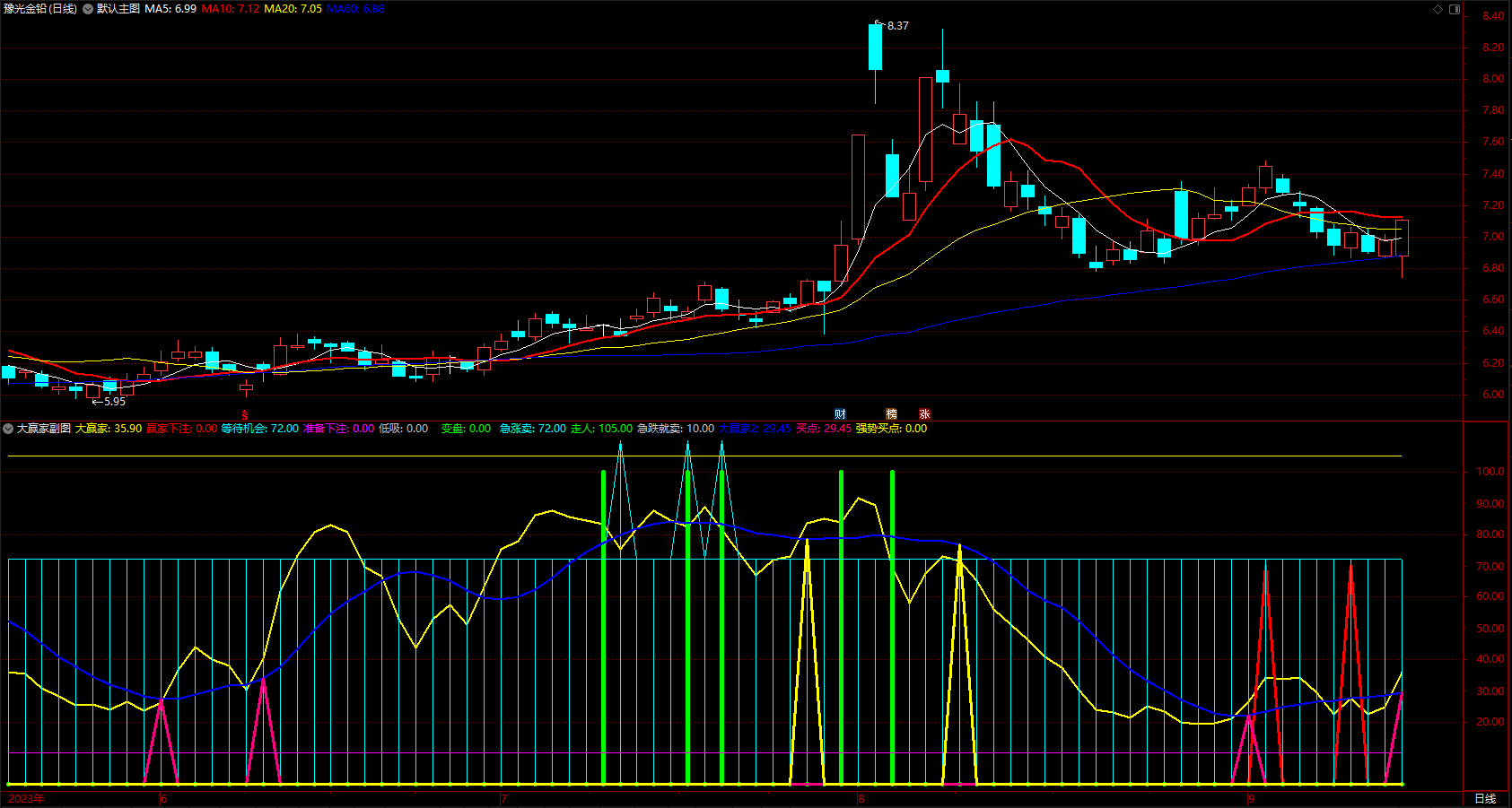Click the MA5 moving average label
Image resolution: width=1512 pixels, height=808 pixels.
pos(170,9)
